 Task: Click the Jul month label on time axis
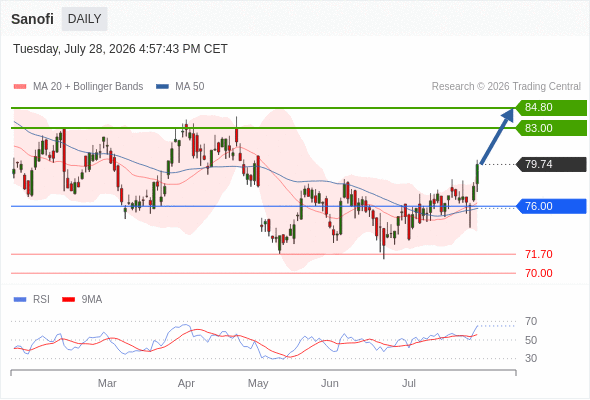pyautogui.click(x=409, y=383)
